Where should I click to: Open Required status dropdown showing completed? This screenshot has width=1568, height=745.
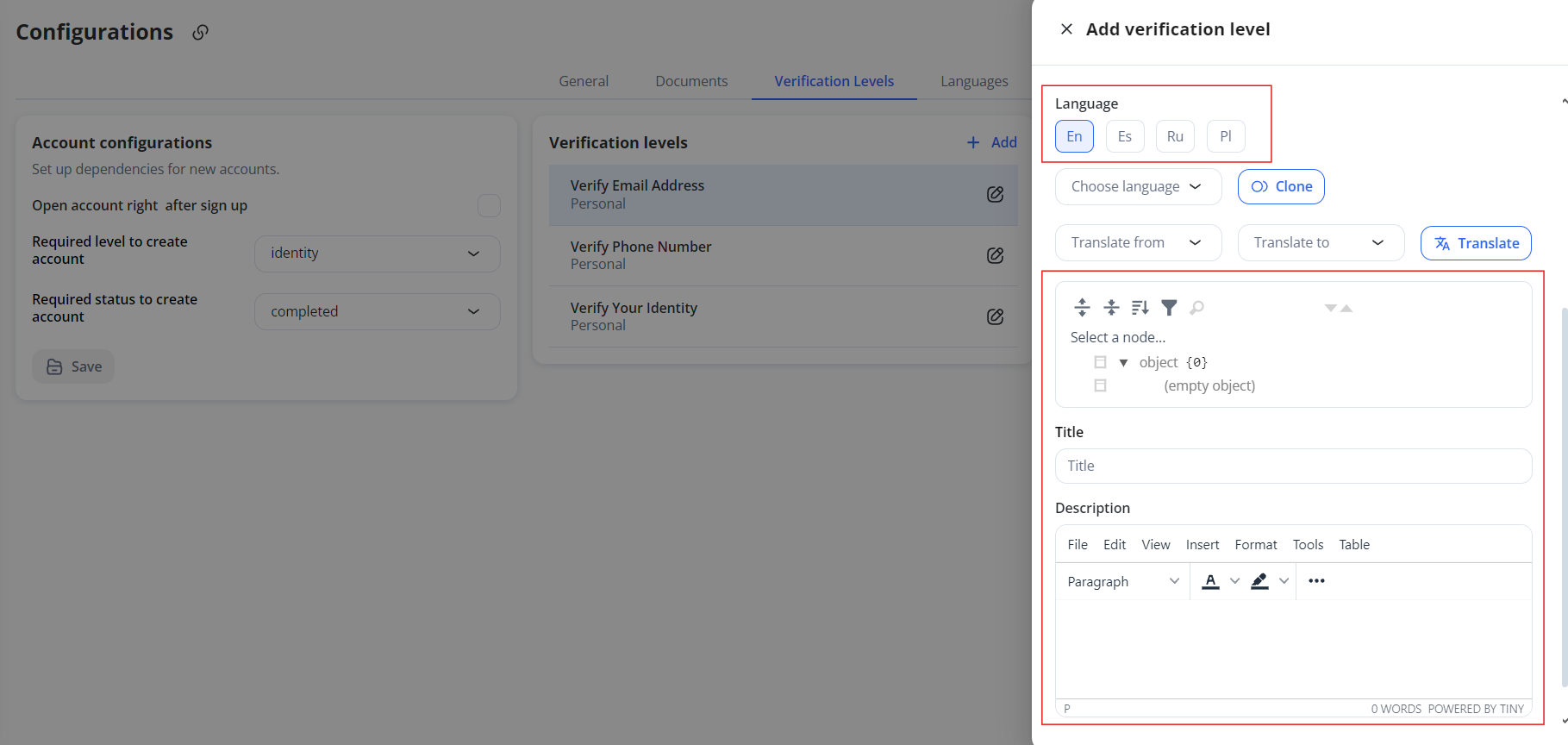378,311
